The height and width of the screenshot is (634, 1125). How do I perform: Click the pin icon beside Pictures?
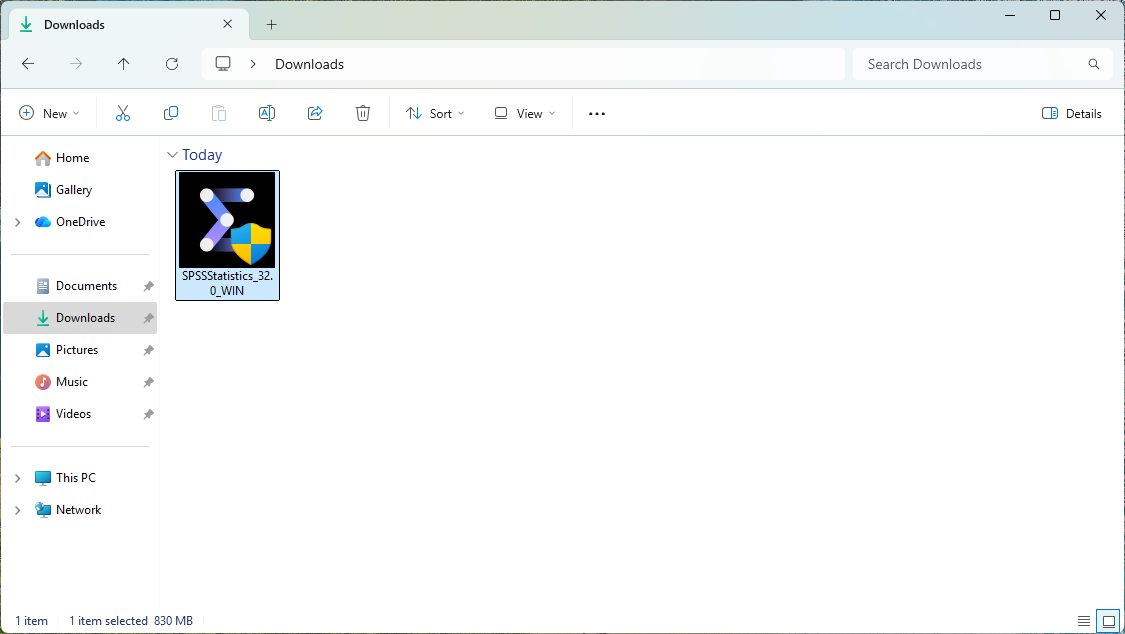(149, 350)
